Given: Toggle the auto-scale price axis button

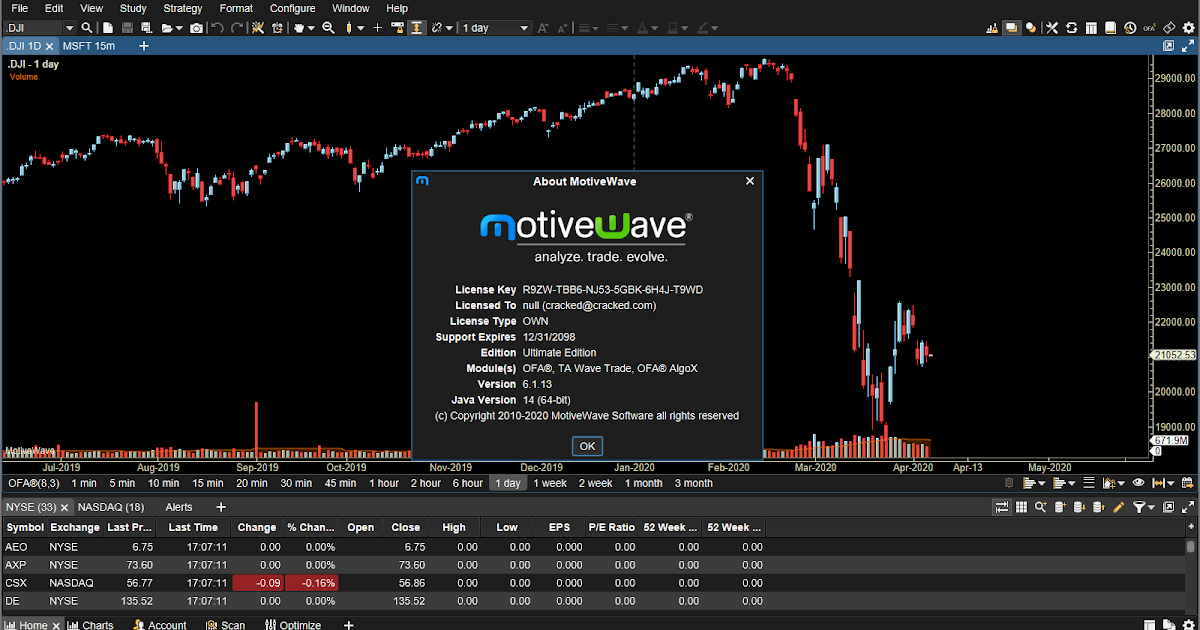Looking at the screenshot, I should (416, 27).
